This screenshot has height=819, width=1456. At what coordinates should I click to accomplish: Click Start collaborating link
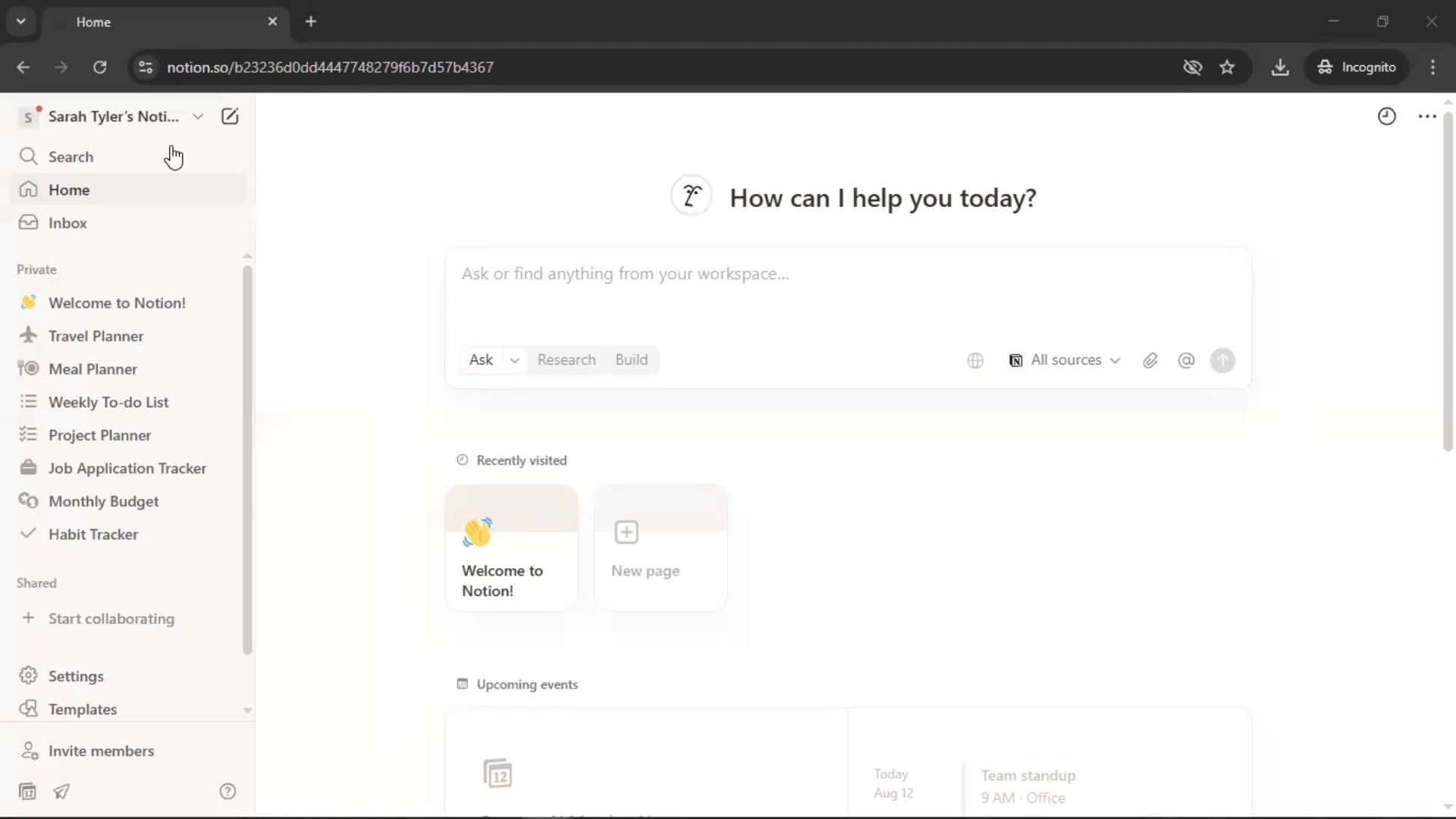click(111, 619)
